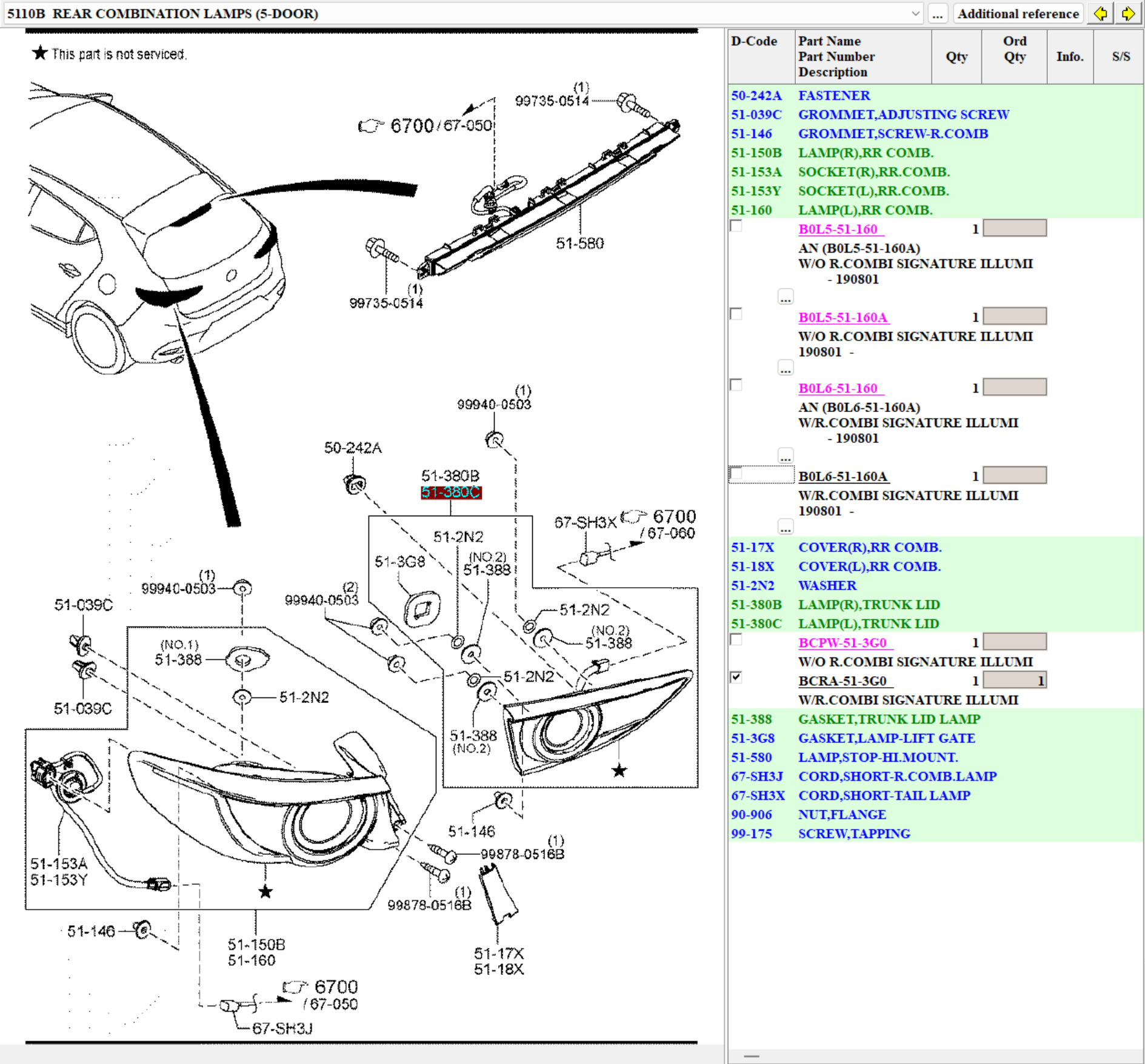Click the yellow left arrow navigation icon
This screenshot has width=1145, height=1064.
1100,13
